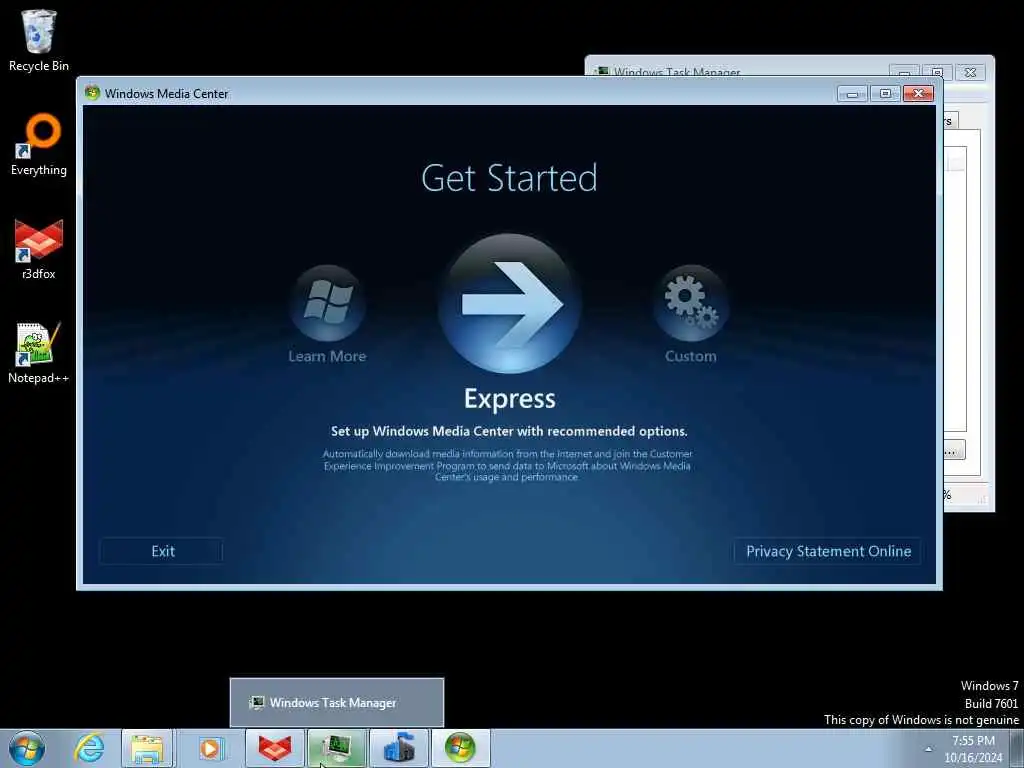
Task: Exit Windows Media Center setup
Action: coord(161,551)
